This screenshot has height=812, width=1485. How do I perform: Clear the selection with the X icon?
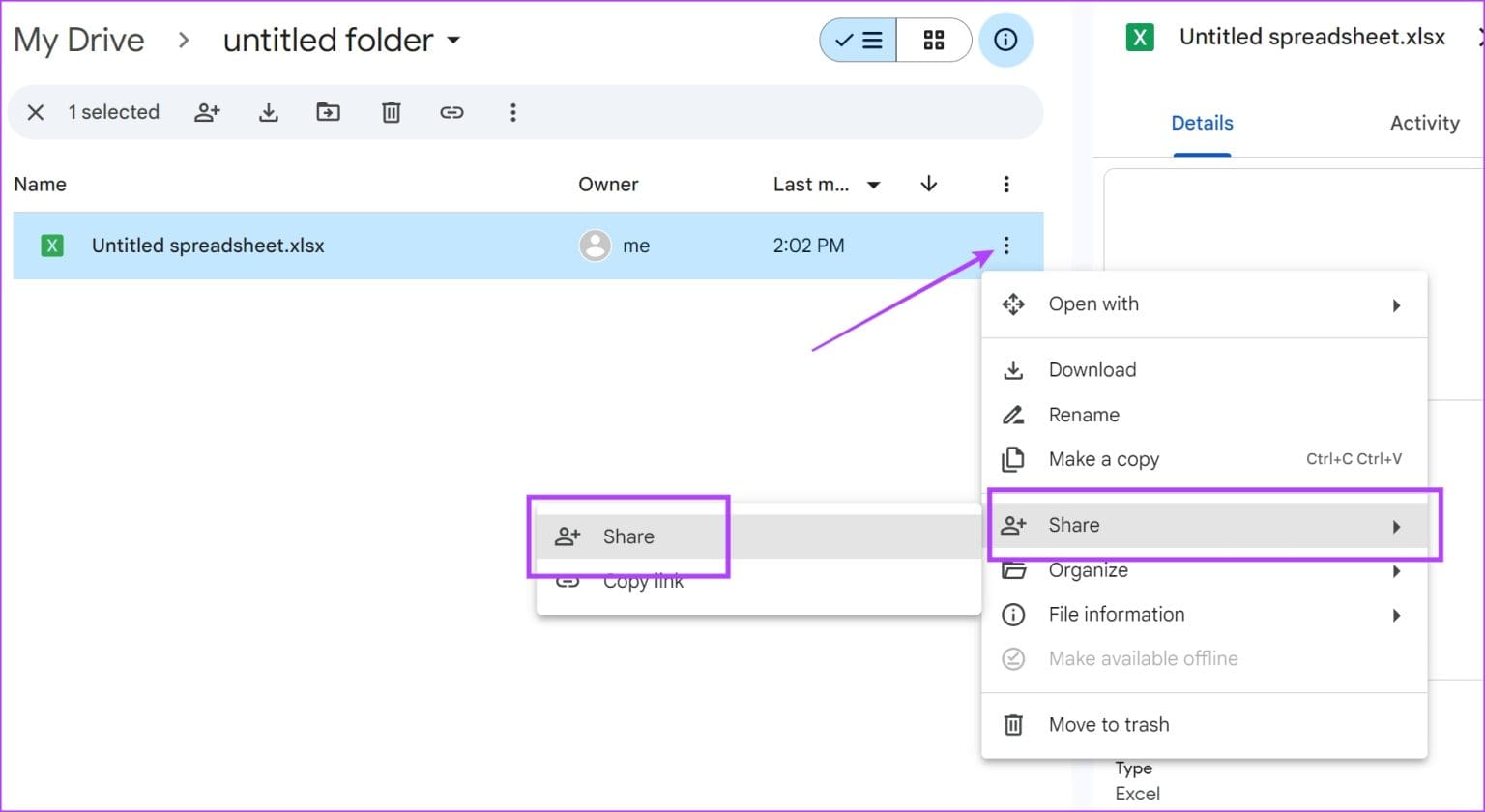(36, 112)
